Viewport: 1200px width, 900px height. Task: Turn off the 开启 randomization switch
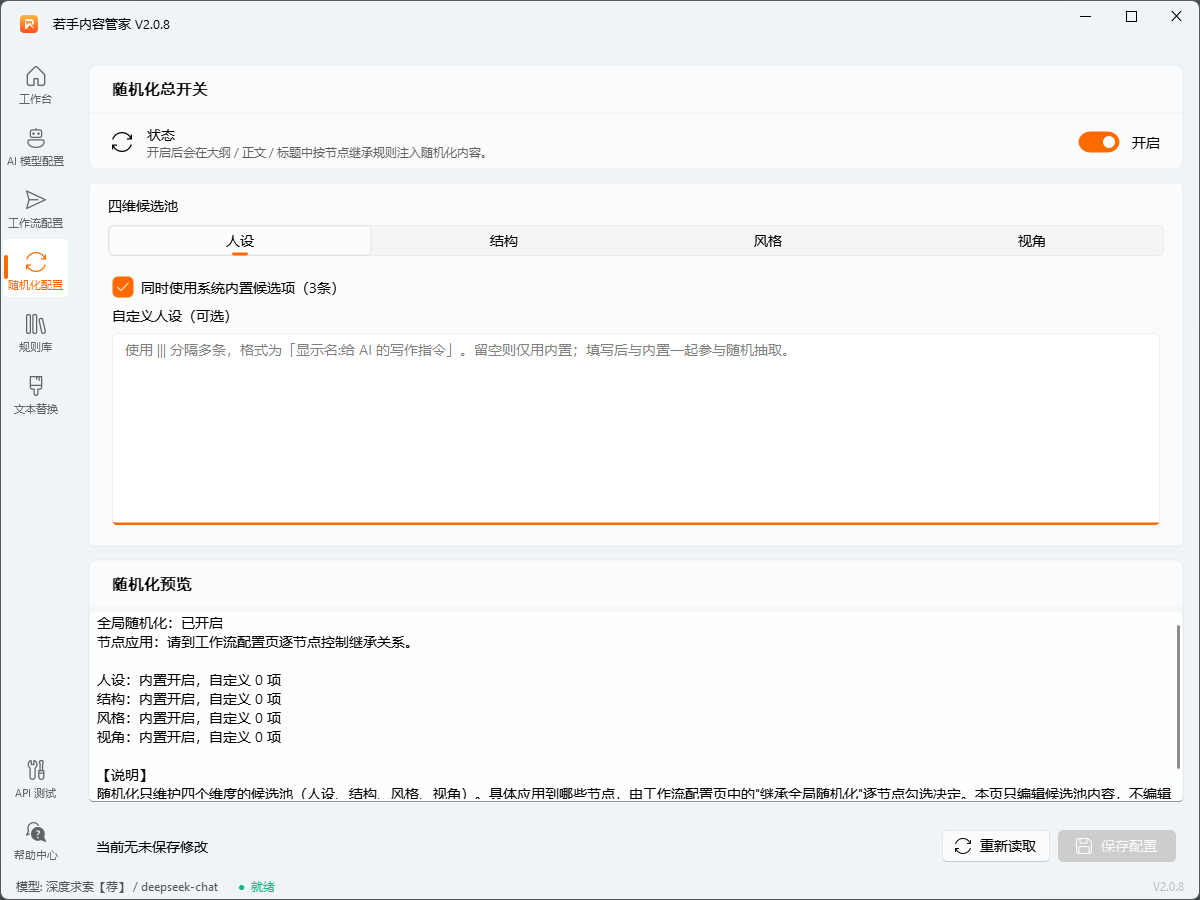pos(1099,142)
